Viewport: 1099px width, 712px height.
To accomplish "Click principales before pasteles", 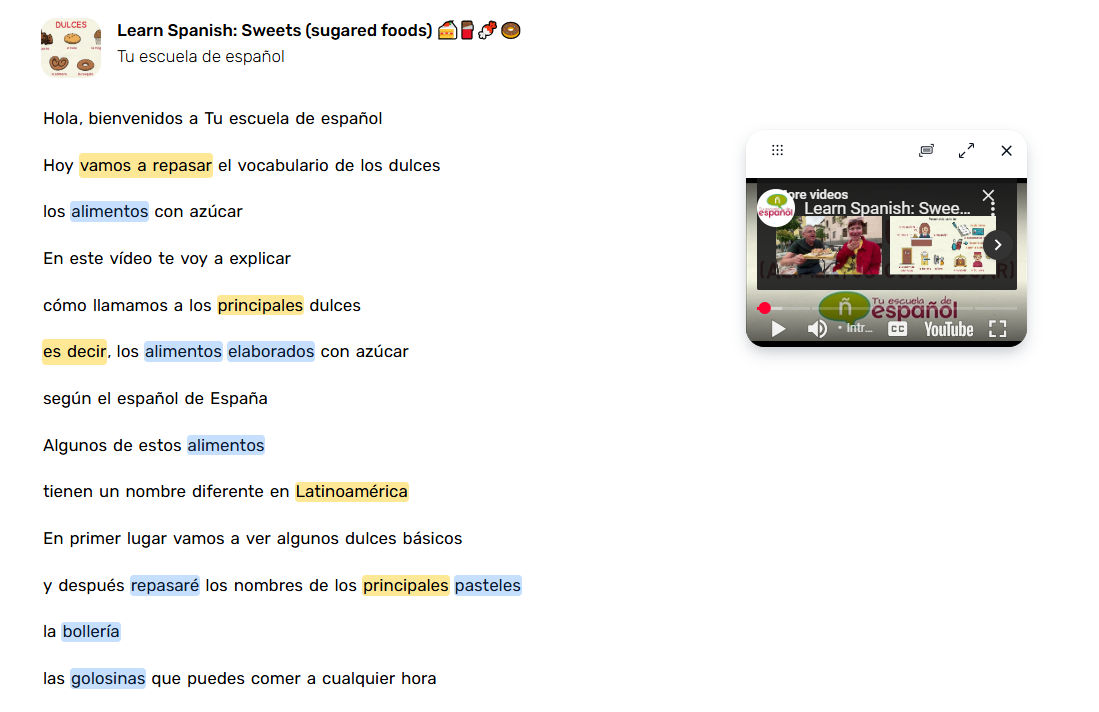I will (405, 585).
